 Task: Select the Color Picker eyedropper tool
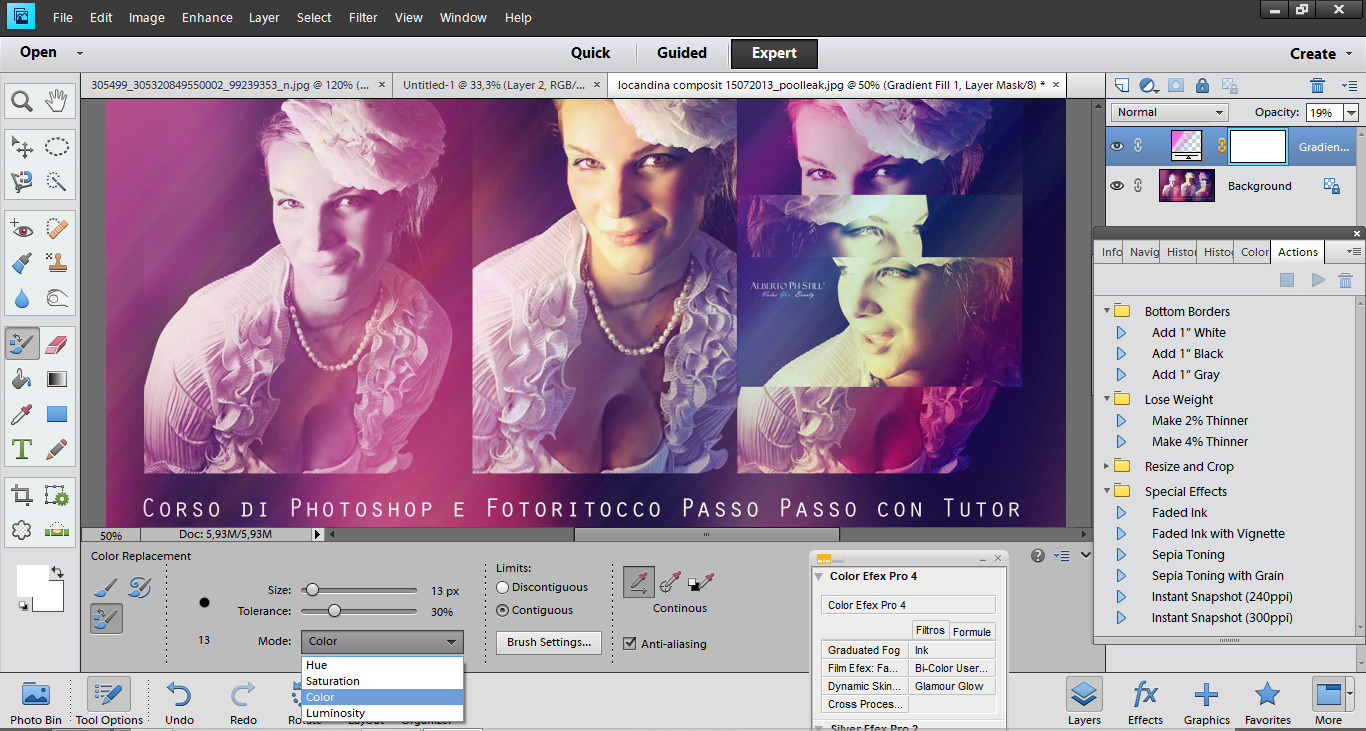pyautogui.click(x=22, y=413)
